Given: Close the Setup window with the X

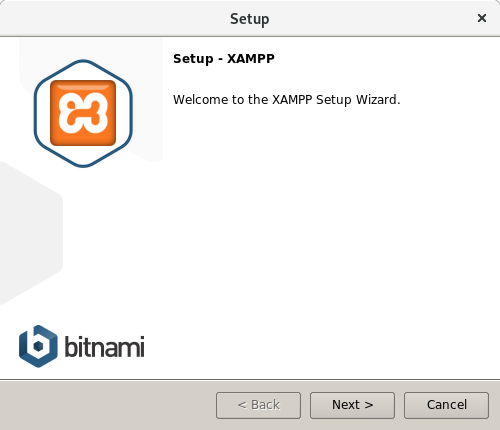Looking at the screenshot, I should click(x=482, y=18).
